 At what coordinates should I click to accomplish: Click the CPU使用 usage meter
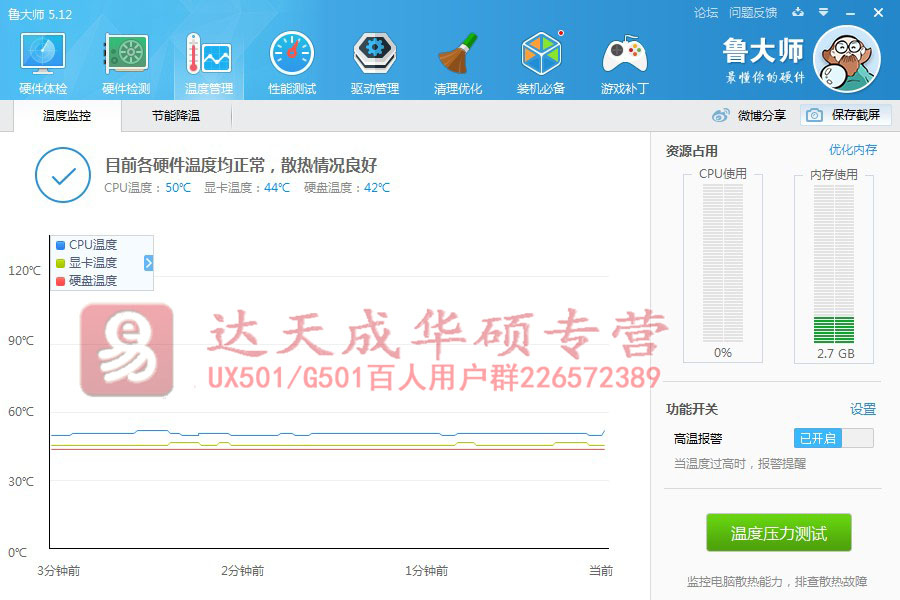coord(723,265)
